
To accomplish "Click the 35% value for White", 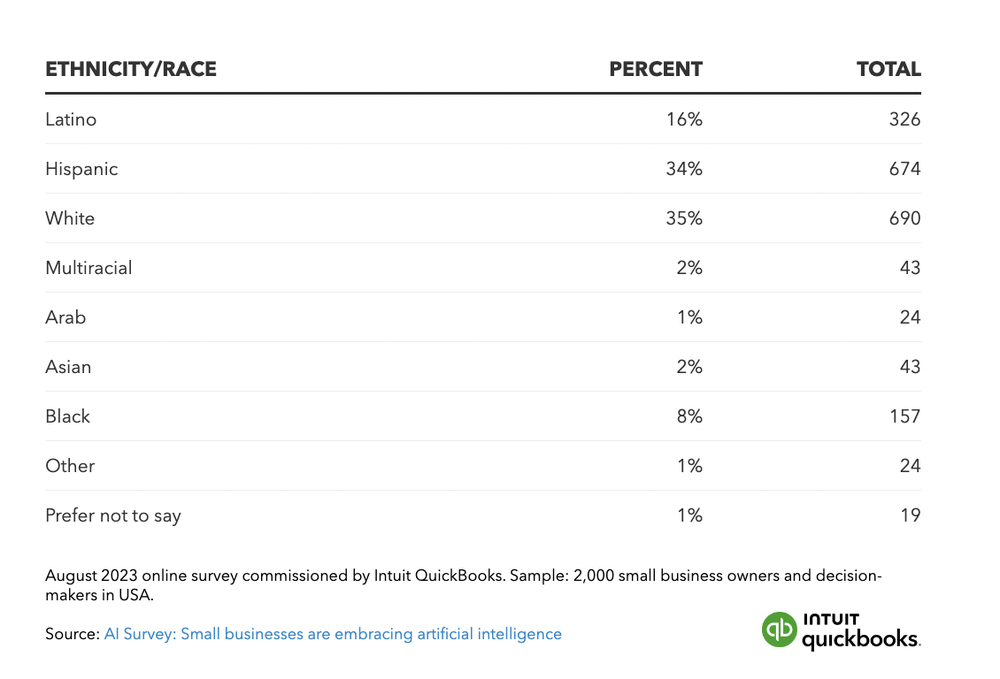I will [x=684, y=218].
